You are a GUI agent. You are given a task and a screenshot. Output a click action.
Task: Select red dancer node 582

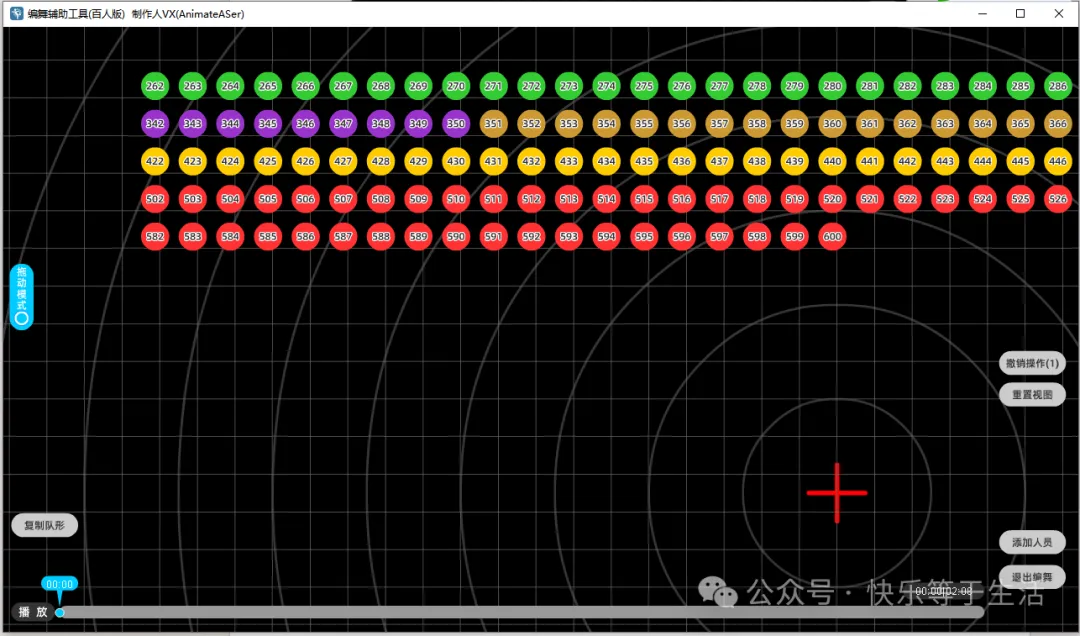(155, 236)
